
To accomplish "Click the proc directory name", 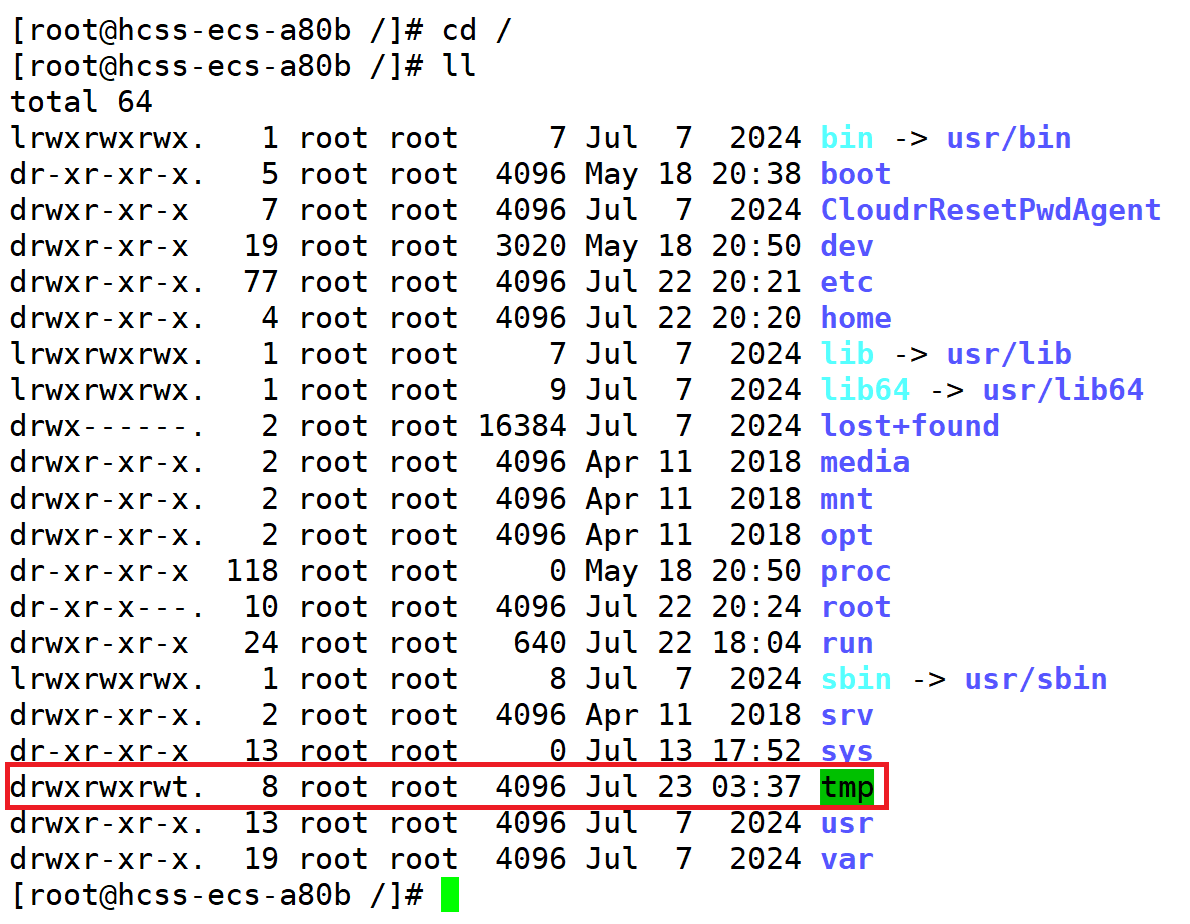I will (x=855, y=571).
